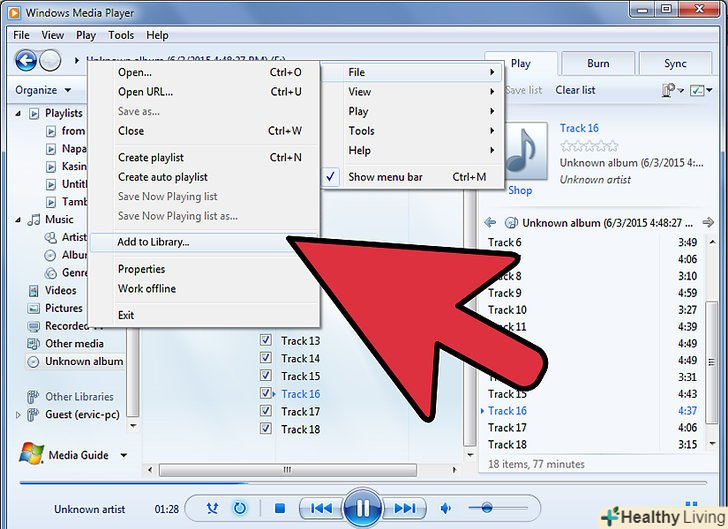Toggle Show menu bar option
Image resolution: width=728 pixels, height=529 pixels.
[x=413, y=177]
